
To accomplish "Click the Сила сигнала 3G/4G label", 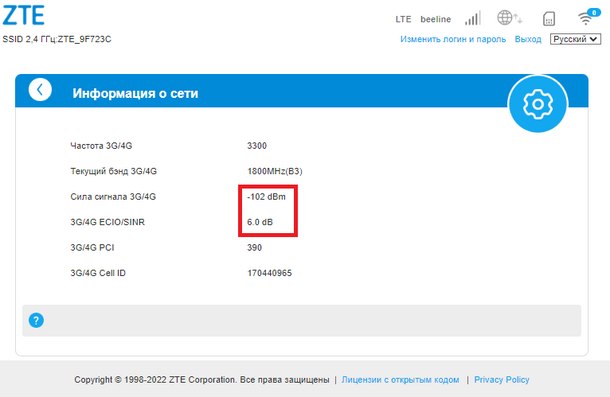I will pyautogui.click(x=113, y=197).
